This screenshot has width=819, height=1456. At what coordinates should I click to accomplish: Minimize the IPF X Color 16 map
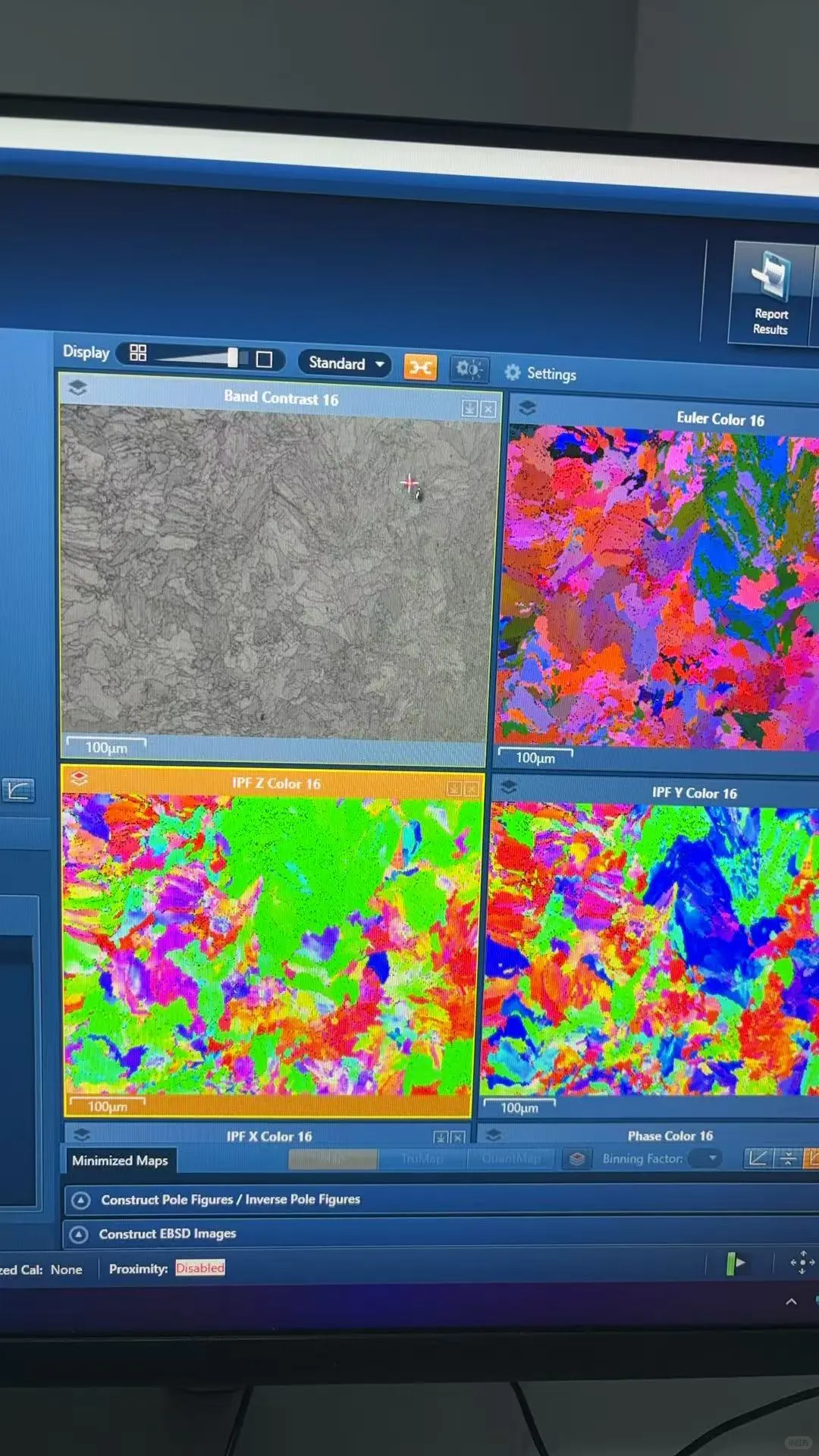(x=441, y=1137)
